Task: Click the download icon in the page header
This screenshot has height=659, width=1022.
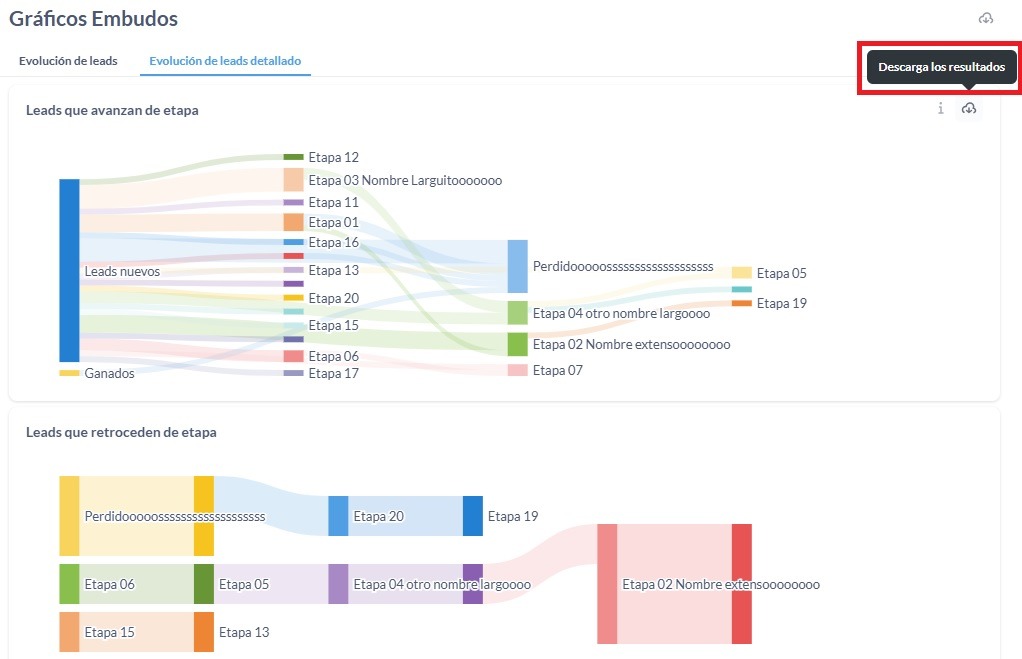Action: (x=986, y=19)
